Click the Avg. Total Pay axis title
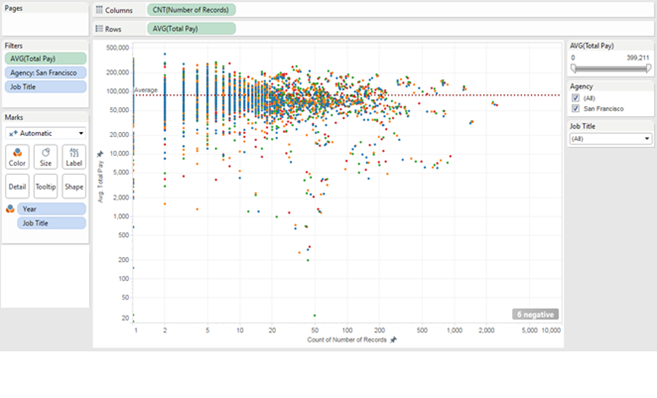Image resolution: width=657 pixels, height=398 pixels. [x=100, y=181]
